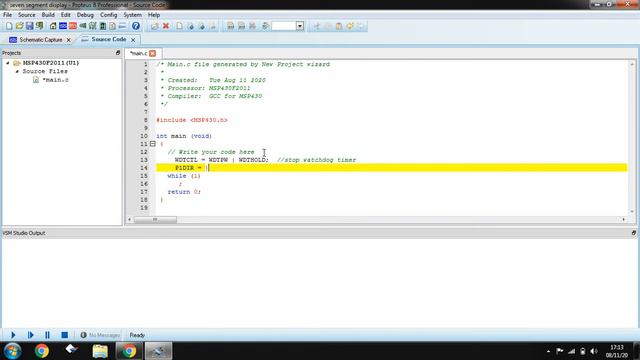Click the Step simulation button
The width and height of the screenshot is (640, 360).
[x=30, y=335]
